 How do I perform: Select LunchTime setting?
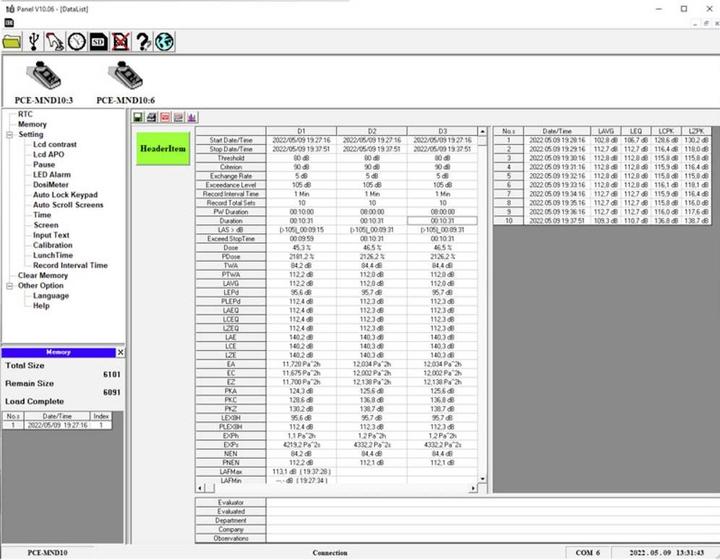pyautogui.click(x=53, y=256)
